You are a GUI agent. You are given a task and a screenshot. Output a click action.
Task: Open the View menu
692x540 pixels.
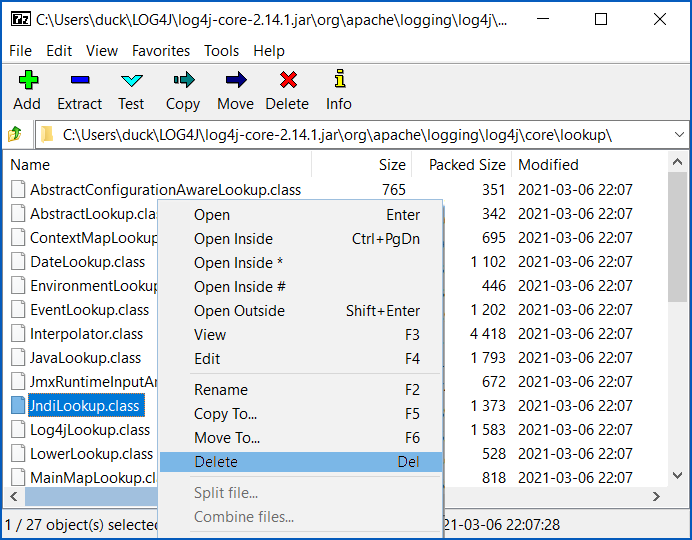pos(102,51)
